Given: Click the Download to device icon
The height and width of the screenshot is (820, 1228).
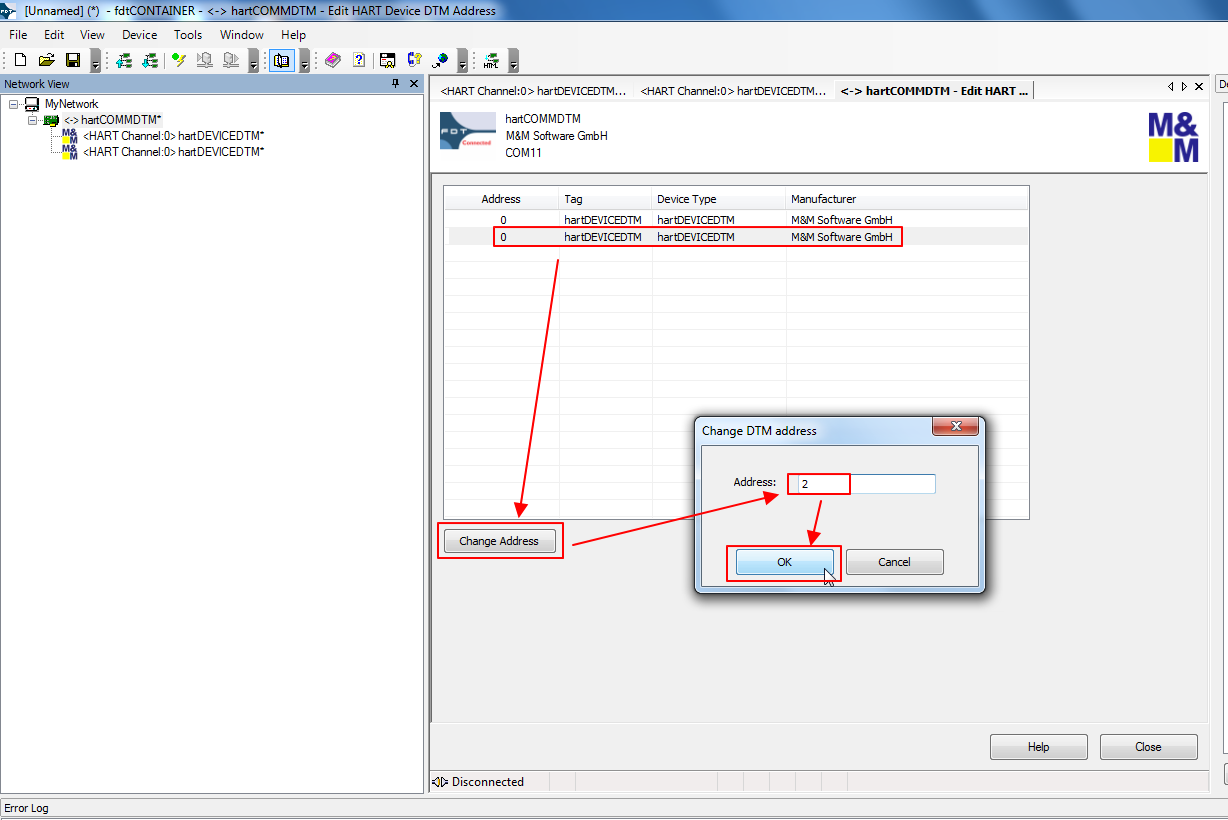Looking at the screenshot, I should 231,60.
